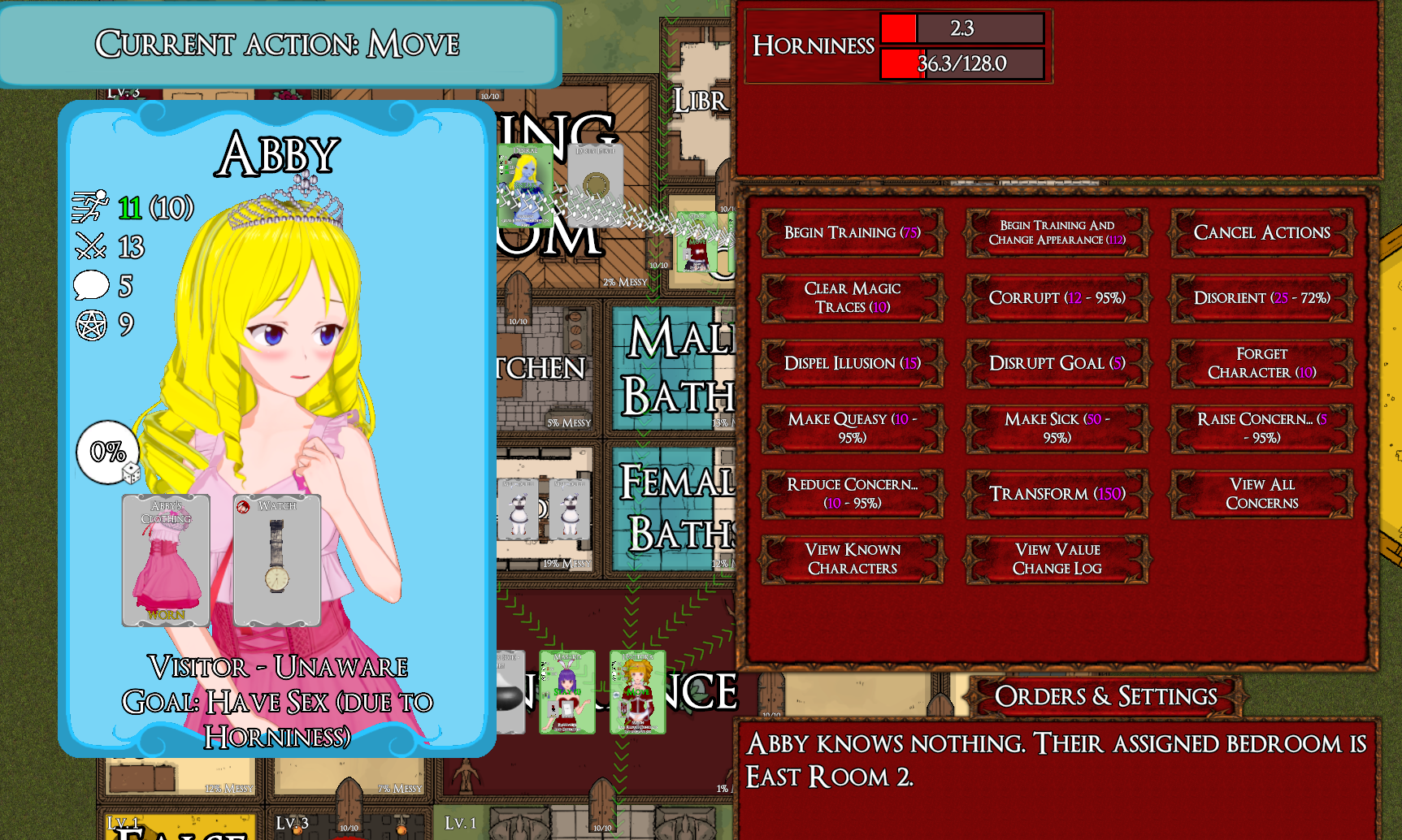Open the Orders & Settings tab
Viewport: 1402px width, 840px height.
click(1106, 697)
